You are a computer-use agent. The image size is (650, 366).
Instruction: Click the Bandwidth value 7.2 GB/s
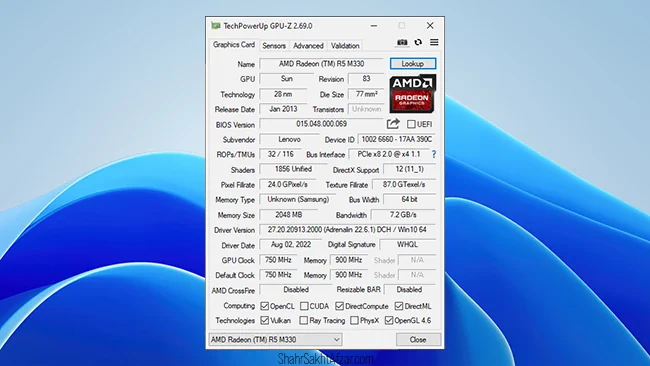click(x=403, y=215)
